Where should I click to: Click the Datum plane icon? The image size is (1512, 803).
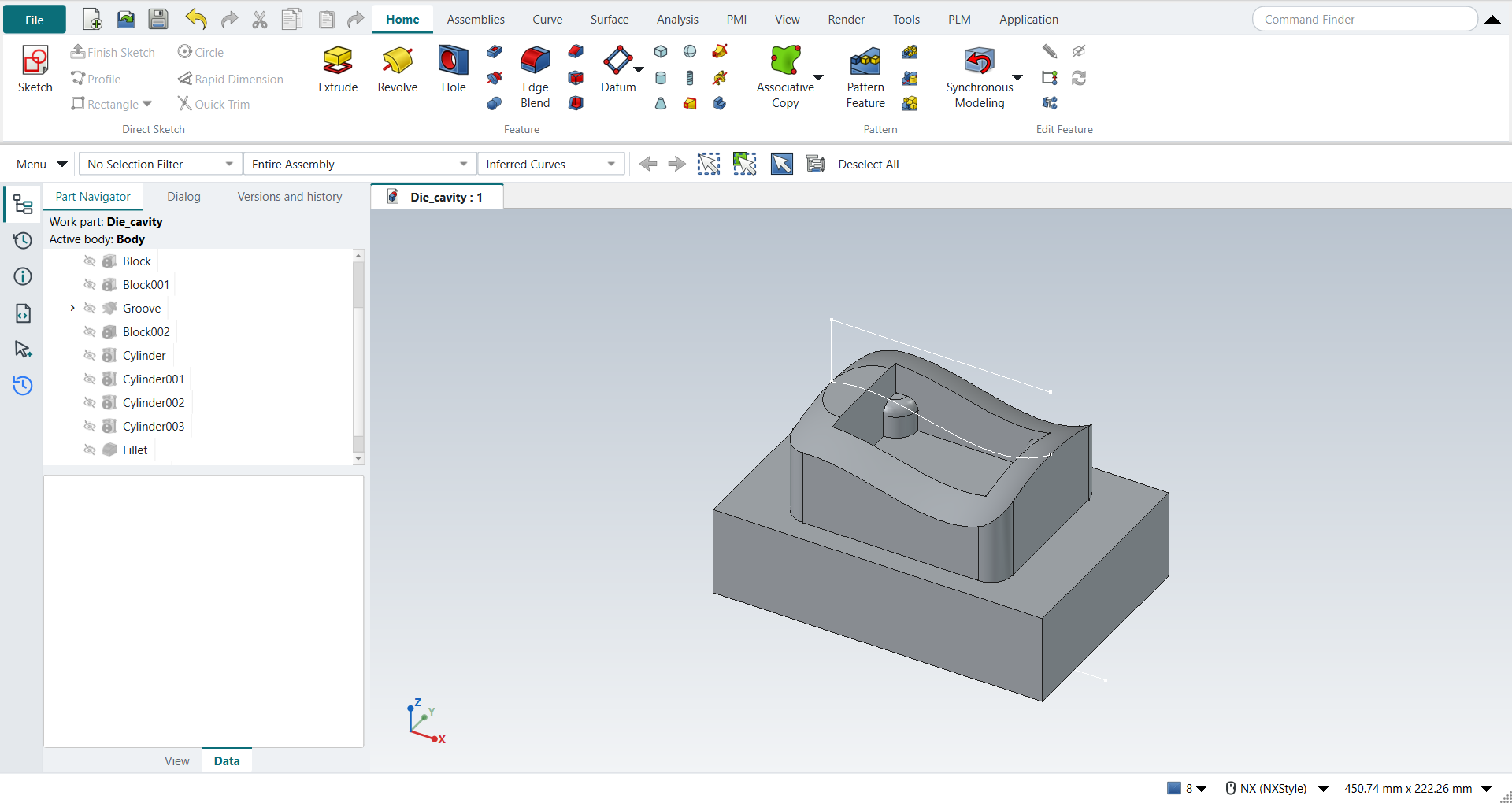(618, 60)
